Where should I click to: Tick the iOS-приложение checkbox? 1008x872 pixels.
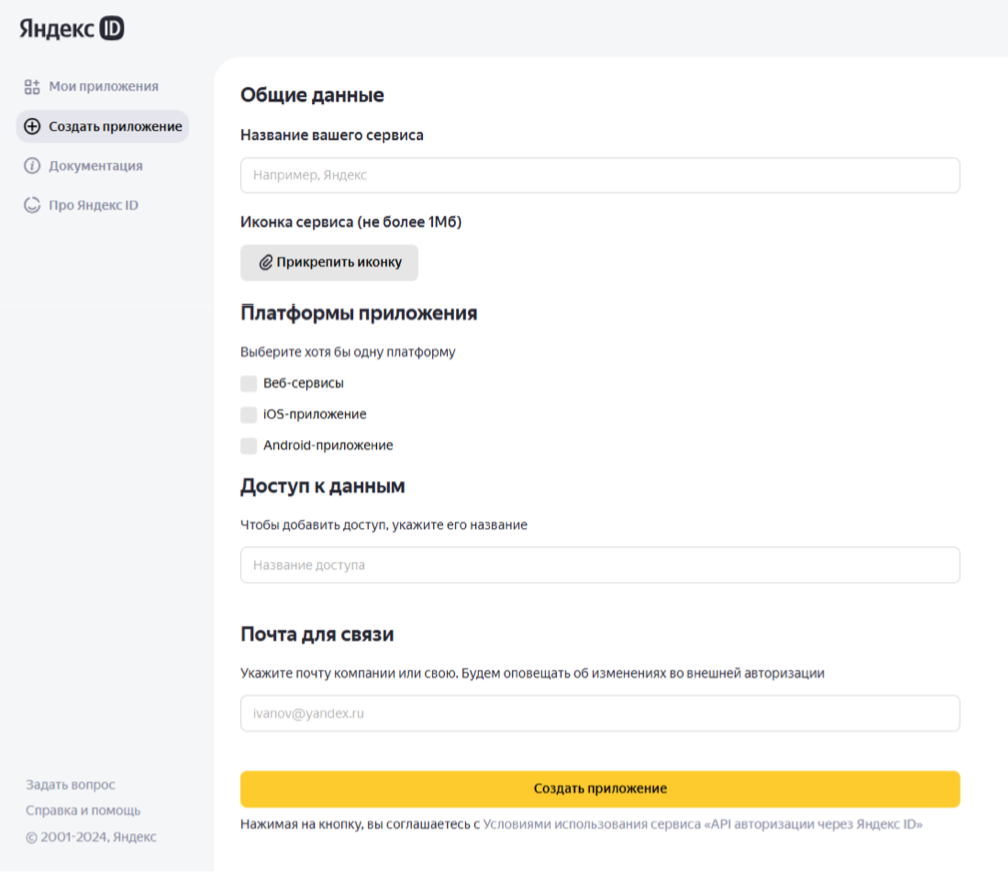tap(249, 414)
